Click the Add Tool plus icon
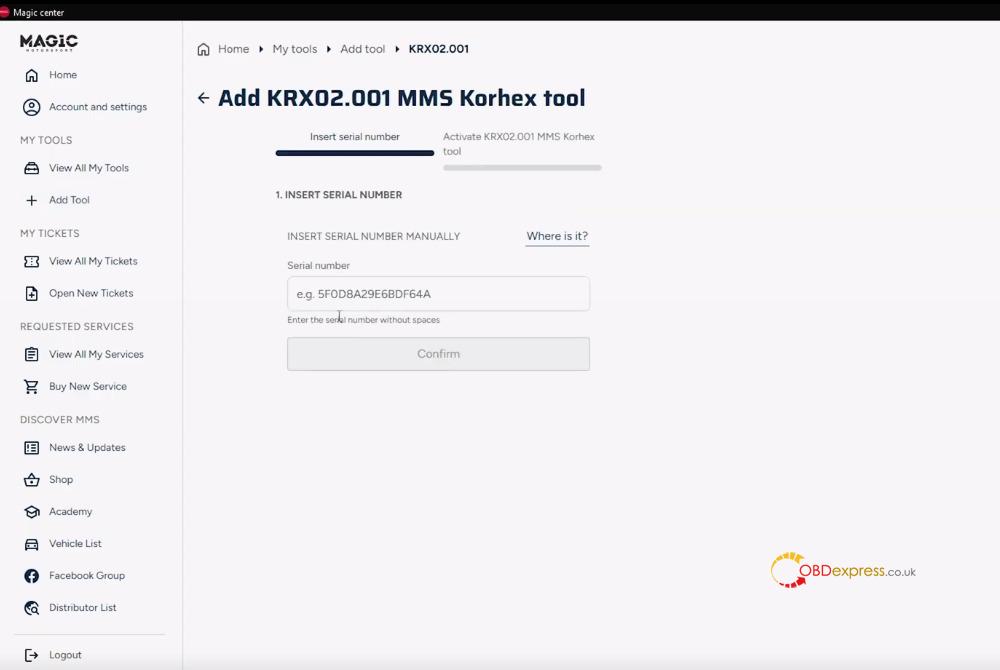1000x670 pixels. pyautogui.click(x=31, y=200)
